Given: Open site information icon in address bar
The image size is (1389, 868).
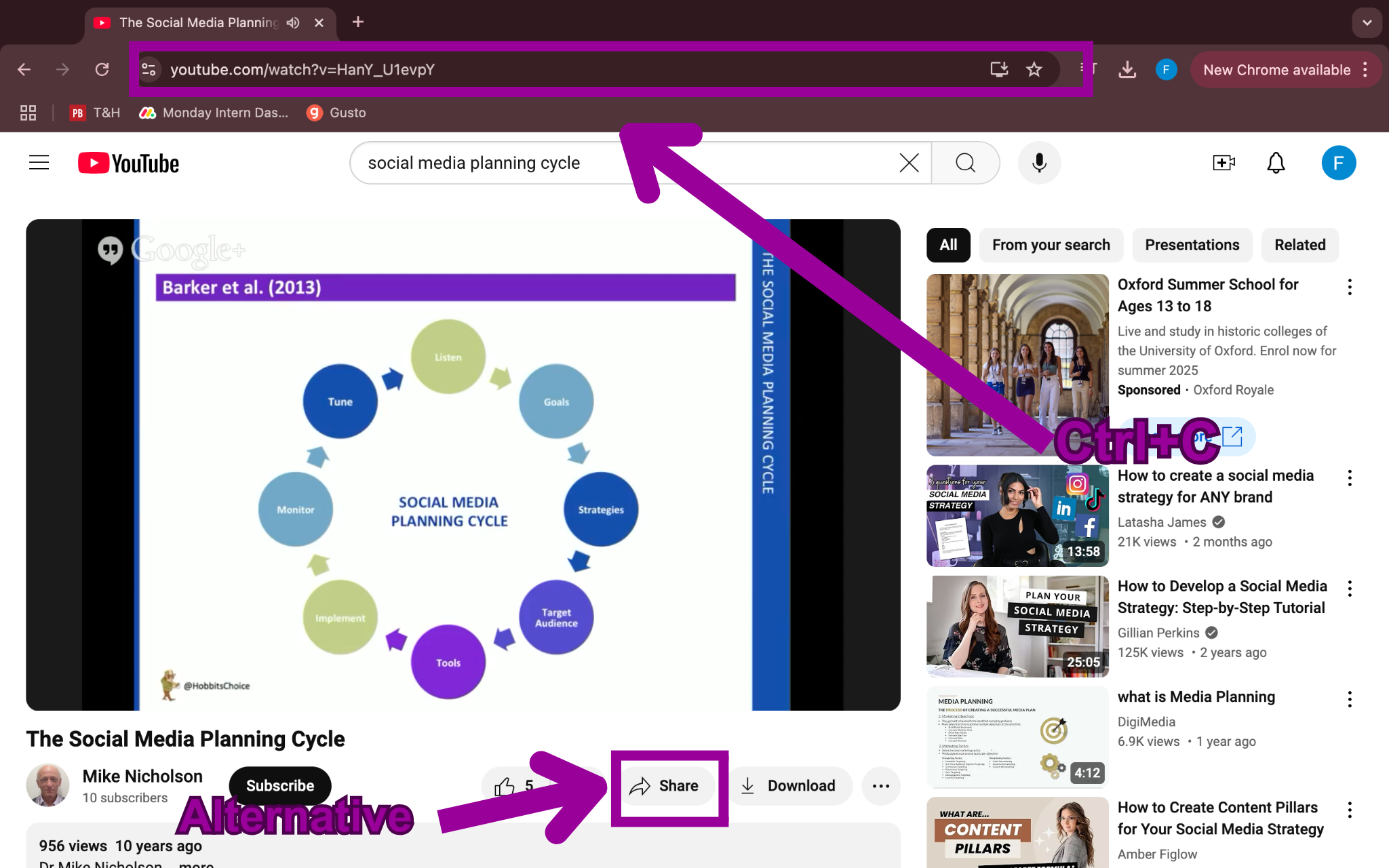Looking at the screenshot, I should 149,69.
